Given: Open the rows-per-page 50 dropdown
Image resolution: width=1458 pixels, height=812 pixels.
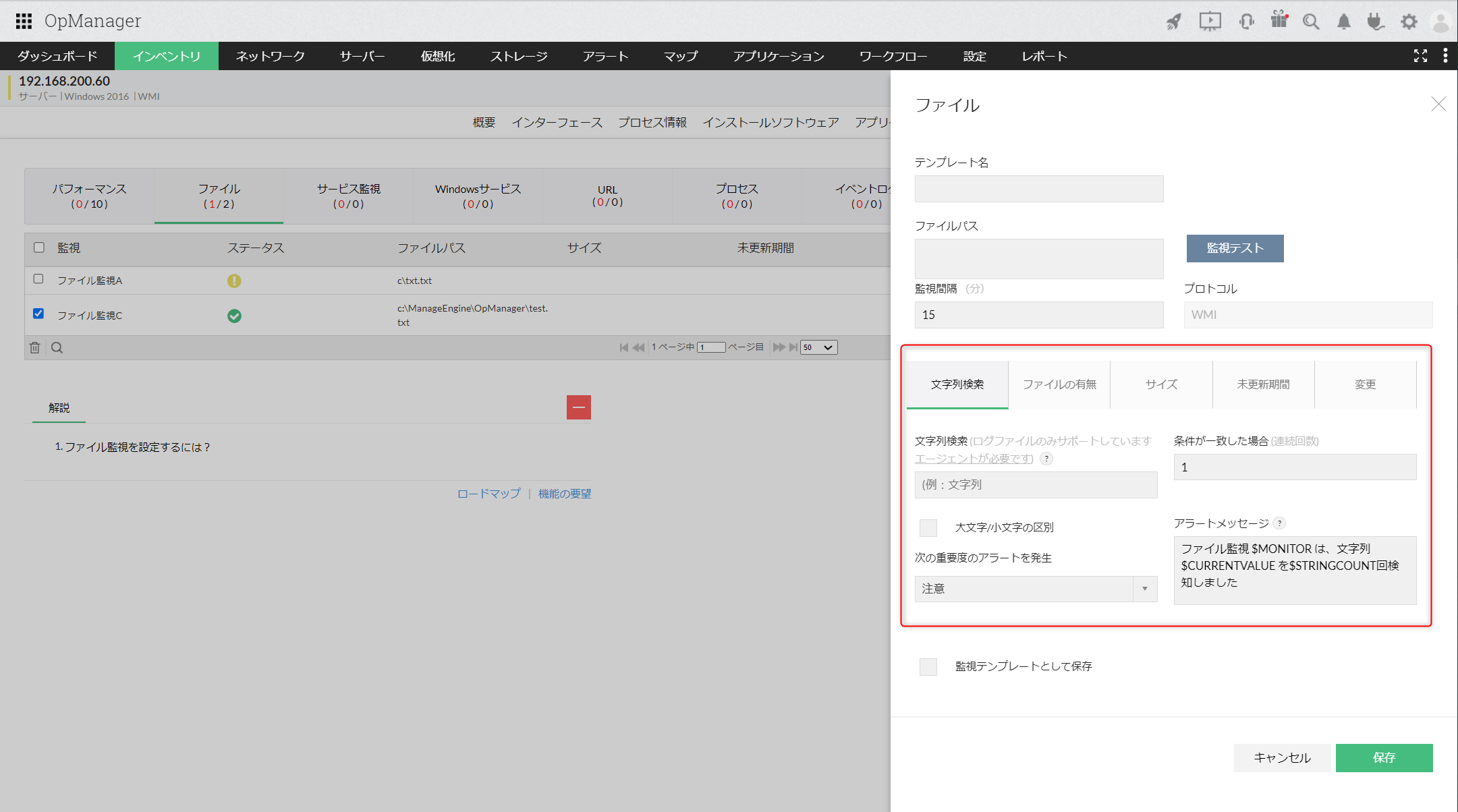Looking at the screenshot, I should (x=818, y=347).
